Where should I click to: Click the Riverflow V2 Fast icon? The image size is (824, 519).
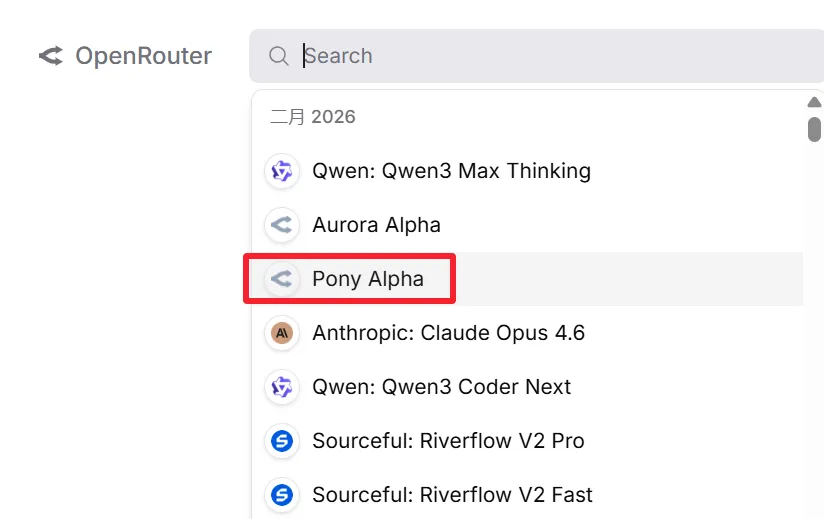tap(282, 495)
